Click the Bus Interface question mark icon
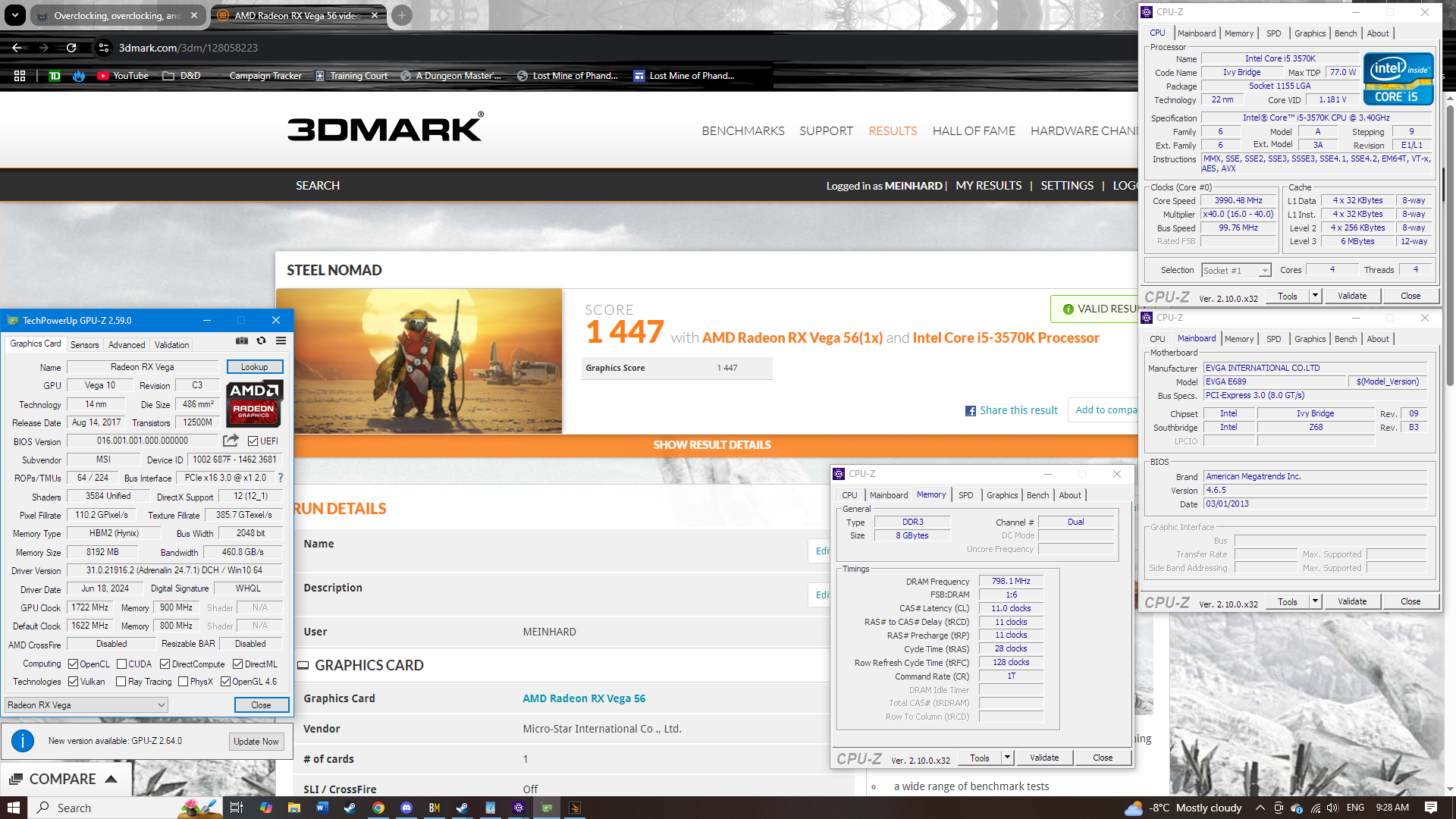1456x819 pixels. coord(281,478)
